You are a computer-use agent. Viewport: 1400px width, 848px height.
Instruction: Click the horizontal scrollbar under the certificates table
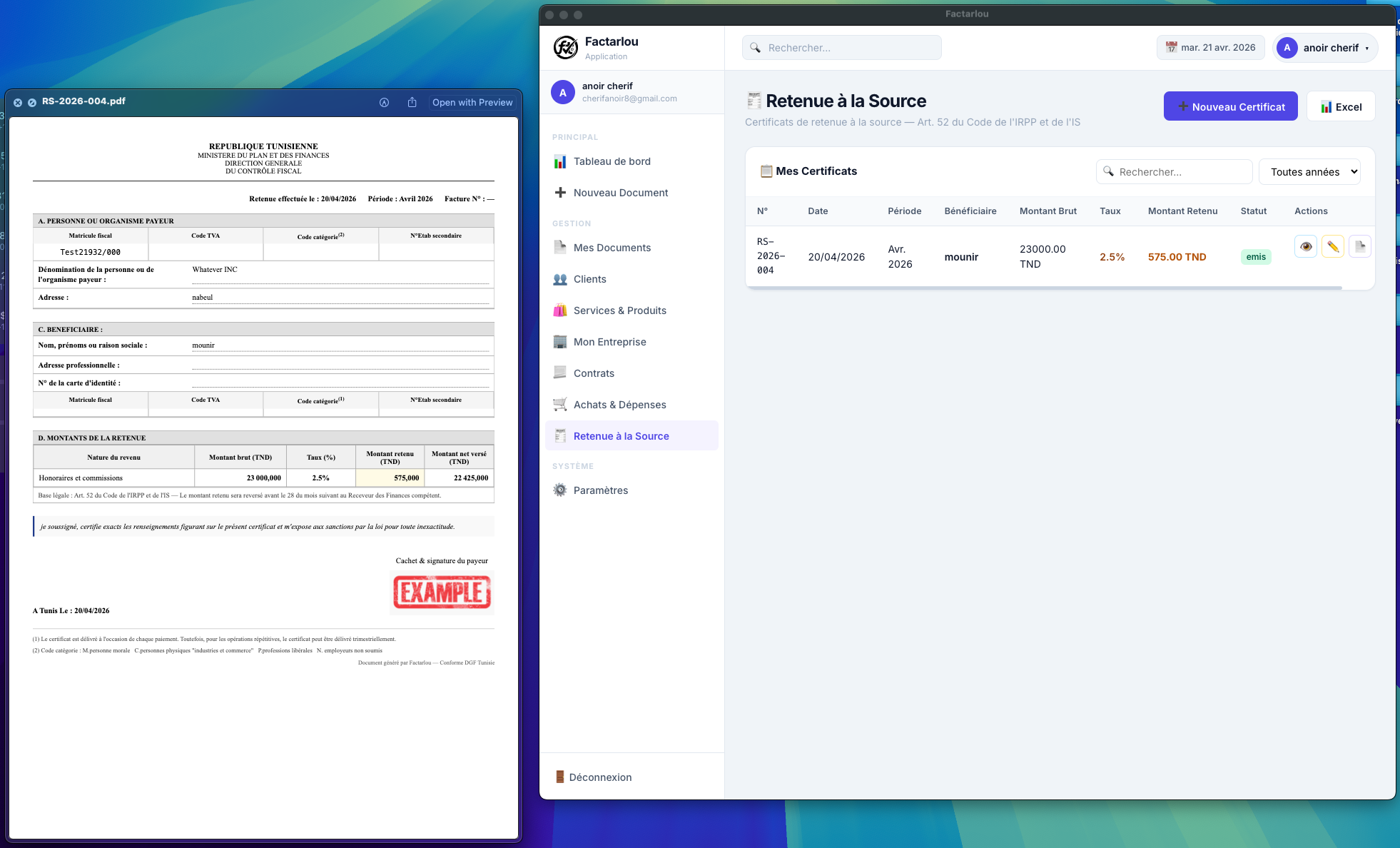coord(1043,288)
